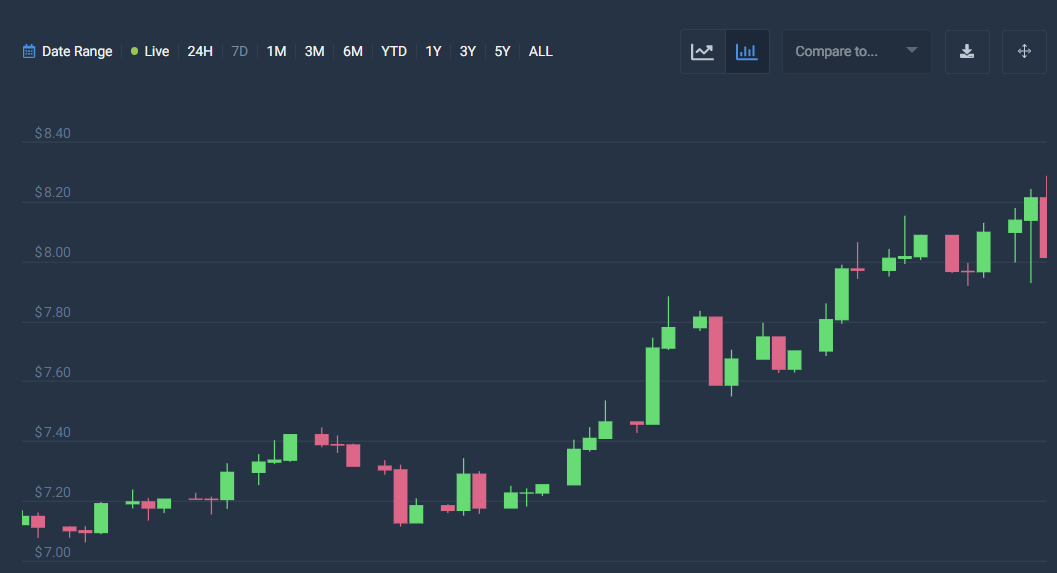Screen dimensions: 1057x573
Task: Show ALL time price history
Action: [540, 51]
